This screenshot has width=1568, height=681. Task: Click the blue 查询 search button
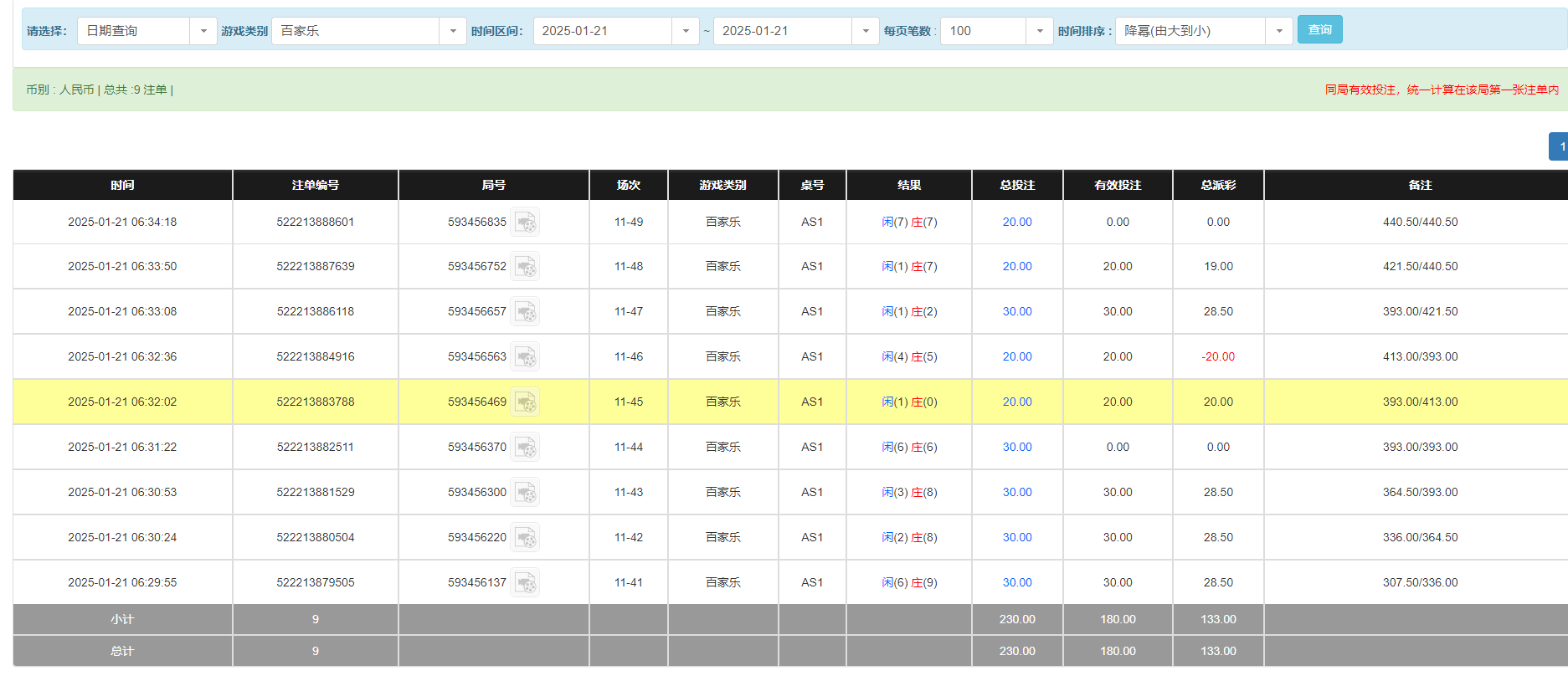click(1319, 30)
